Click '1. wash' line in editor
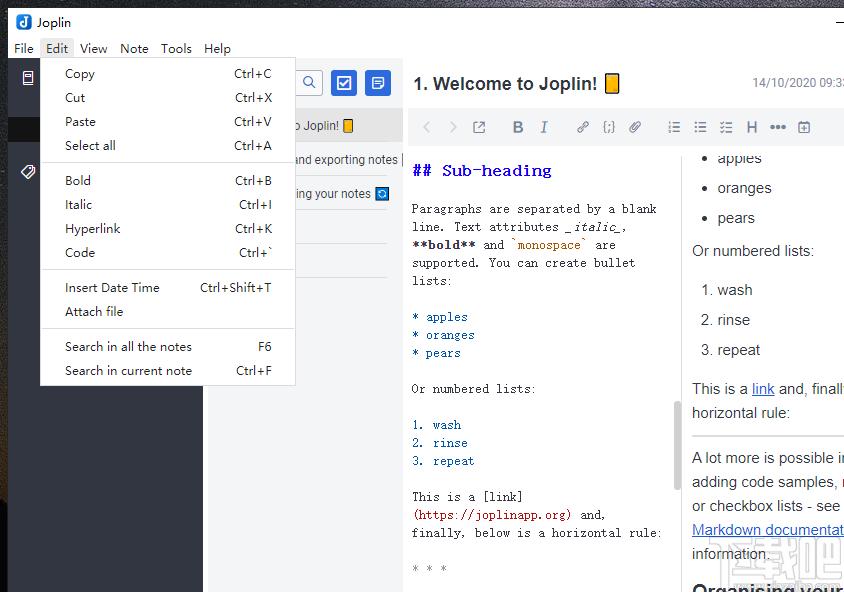The image size is (844, 592). [x=437, y=425]
